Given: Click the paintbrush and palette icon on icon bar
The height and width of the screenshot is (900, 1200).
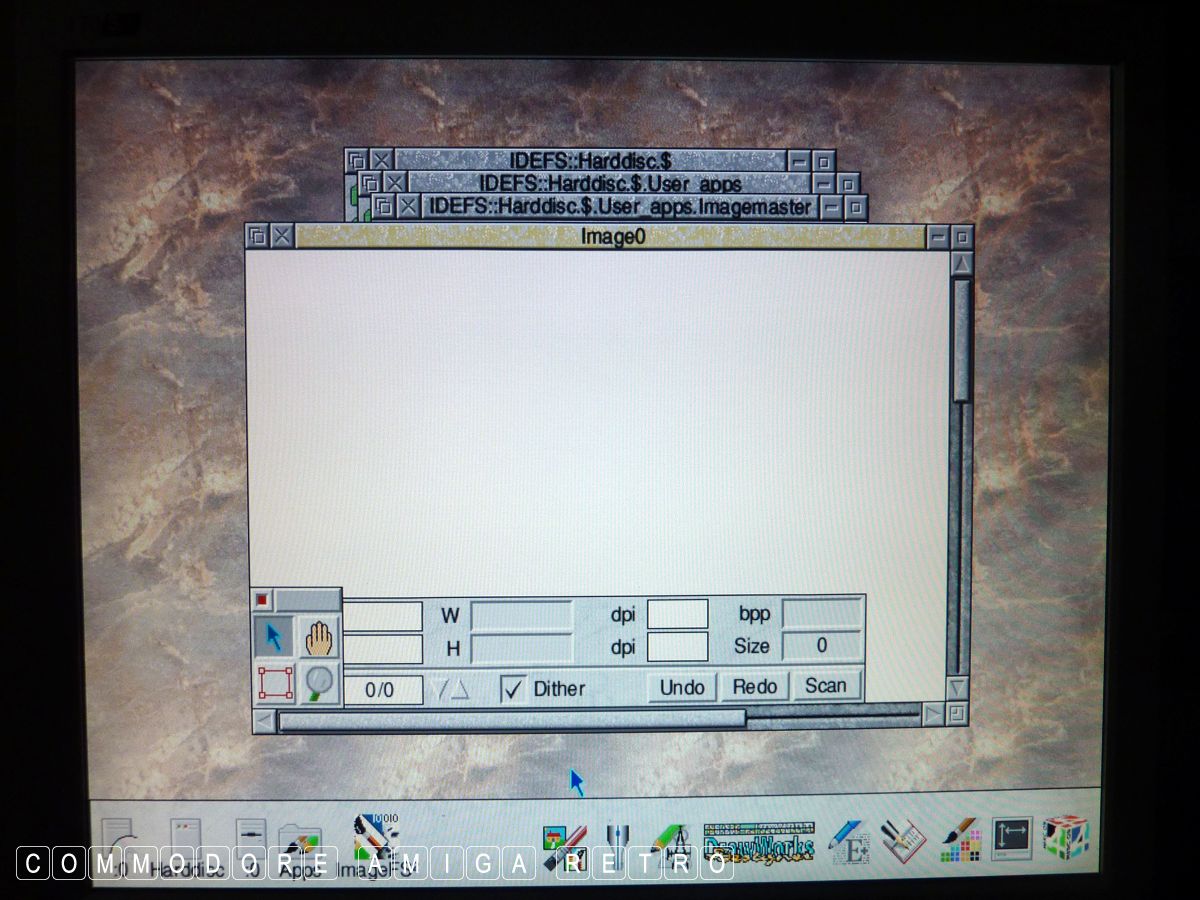Looking at the screenshot, I should pos(962,841).
